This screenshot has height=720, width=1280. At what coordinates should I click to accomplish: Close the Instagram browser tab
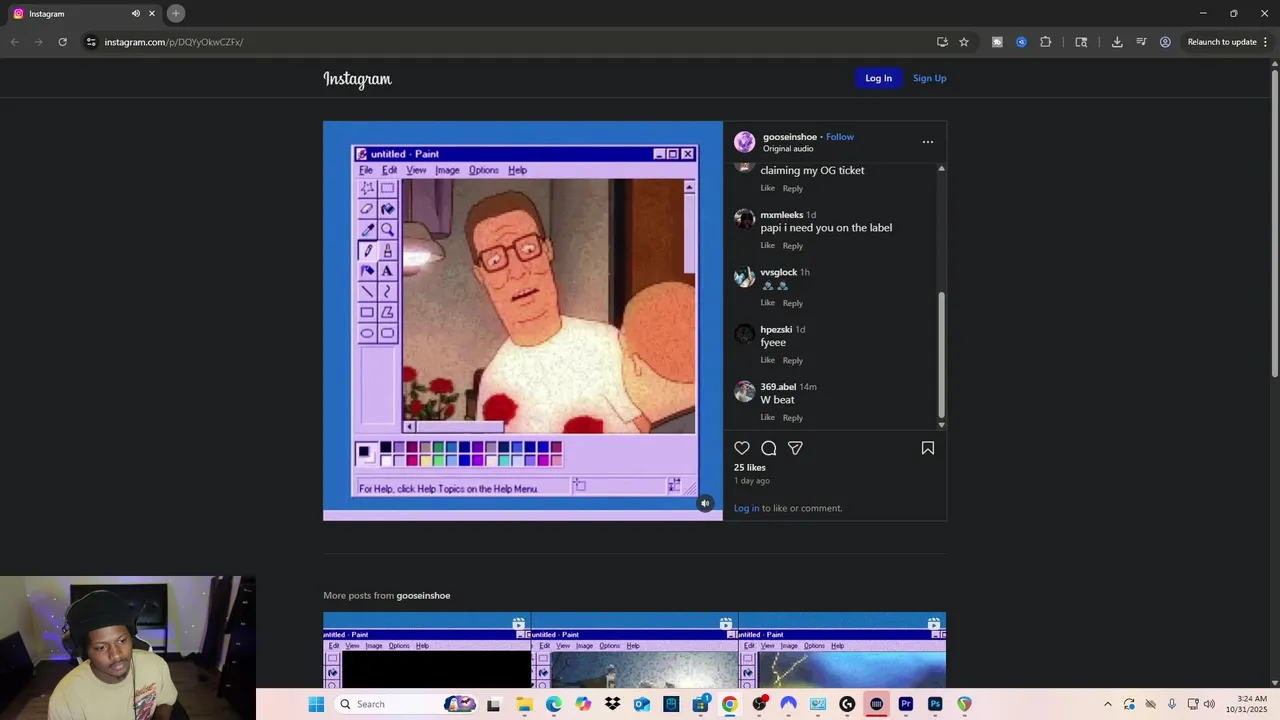tap(152, 13)
